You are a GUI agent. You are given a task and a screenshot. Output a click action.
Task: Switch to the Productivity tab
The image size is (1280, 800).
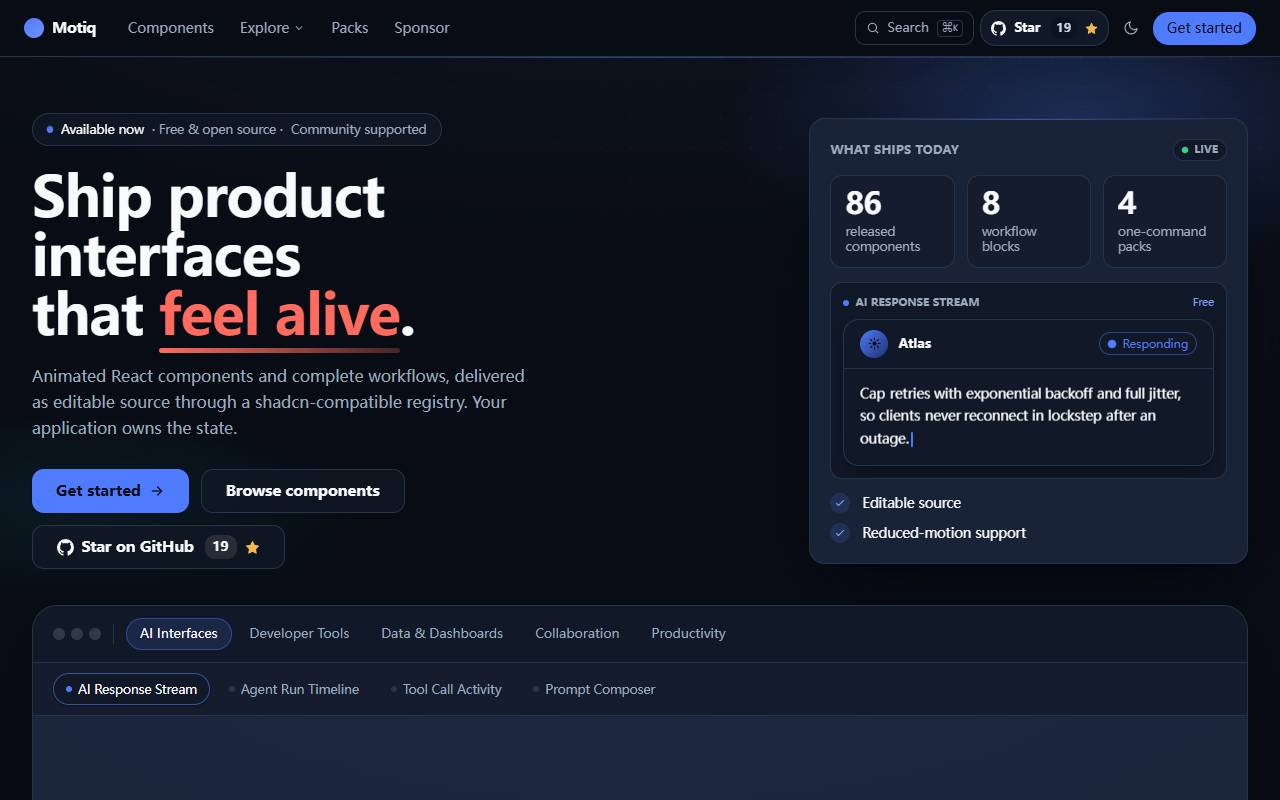click(688, 634)
